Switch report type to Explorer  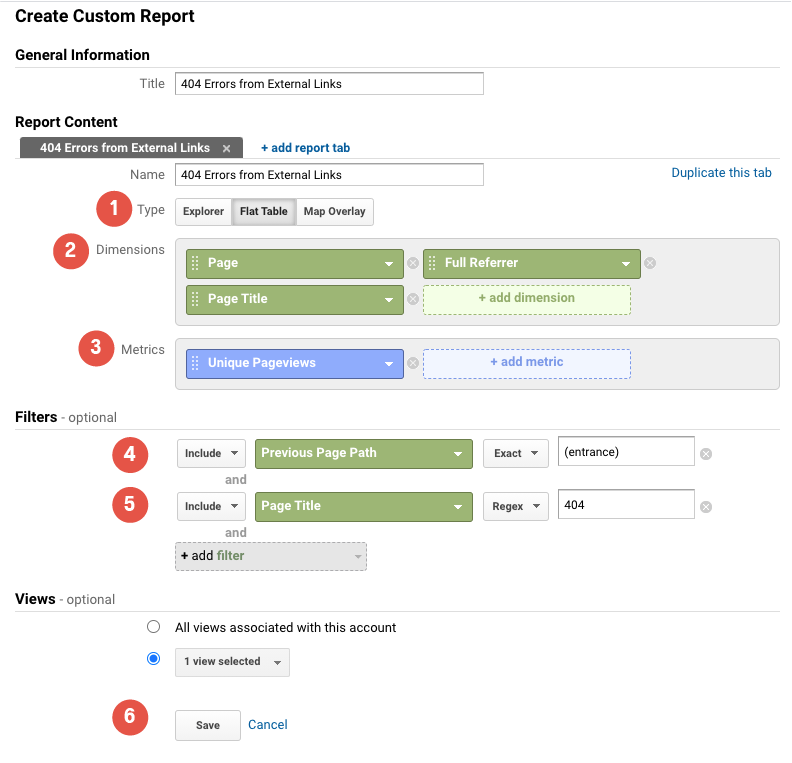point(203,212)
